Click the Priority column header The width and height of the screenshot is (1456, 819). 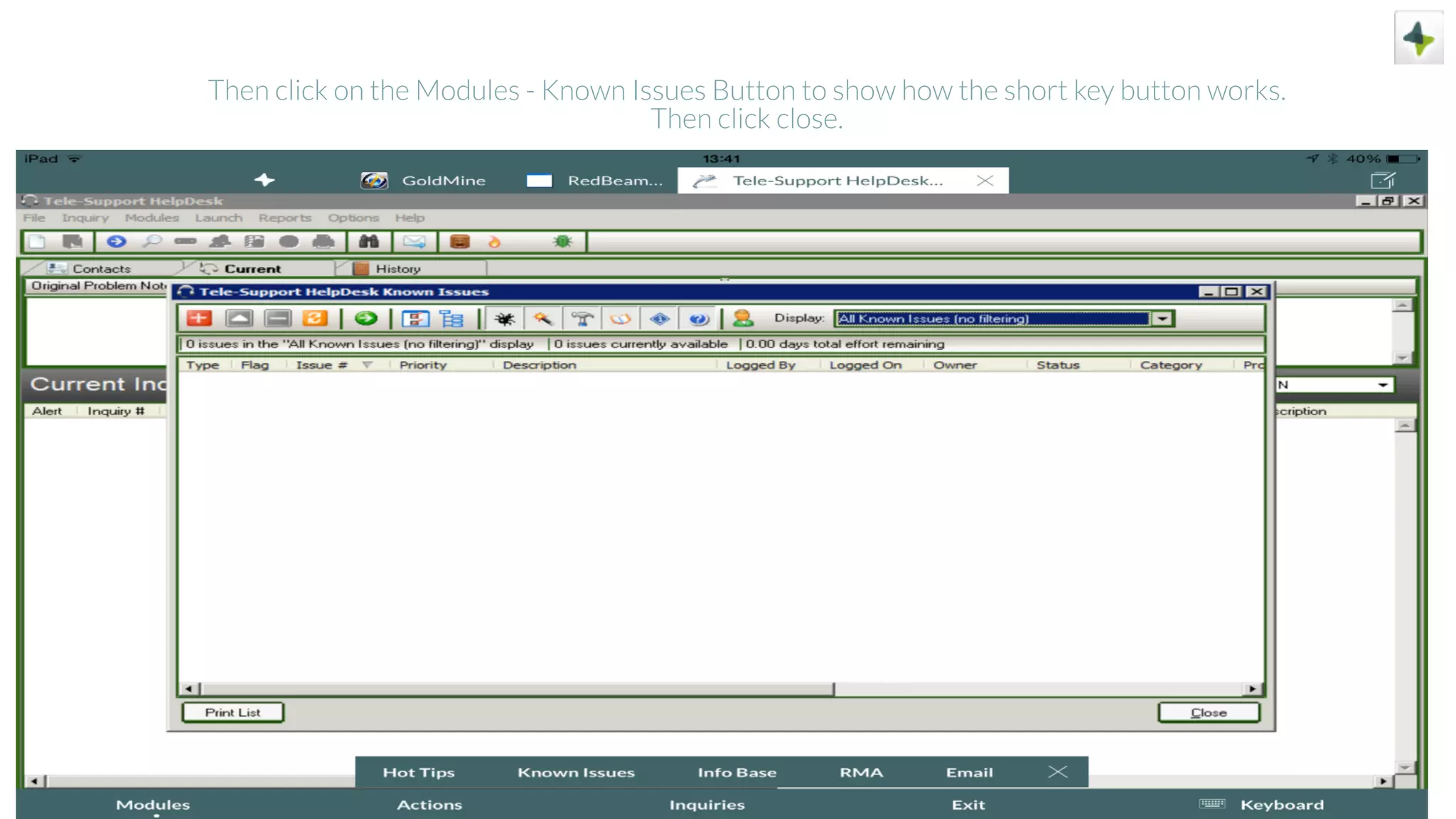pyautogui.click(x=422, y=365)
